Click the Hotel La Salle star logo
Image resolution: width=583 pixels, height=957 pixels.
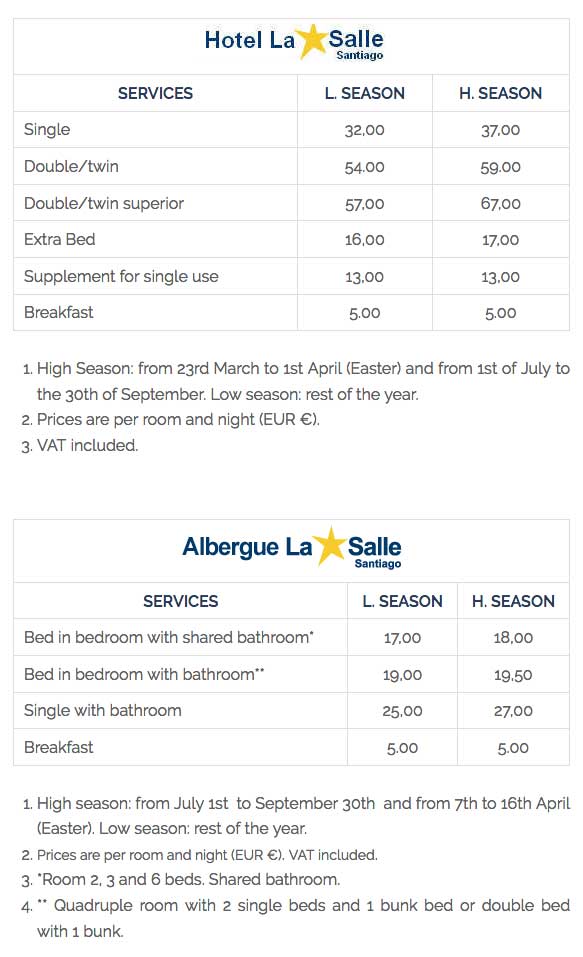pos(294,43)
